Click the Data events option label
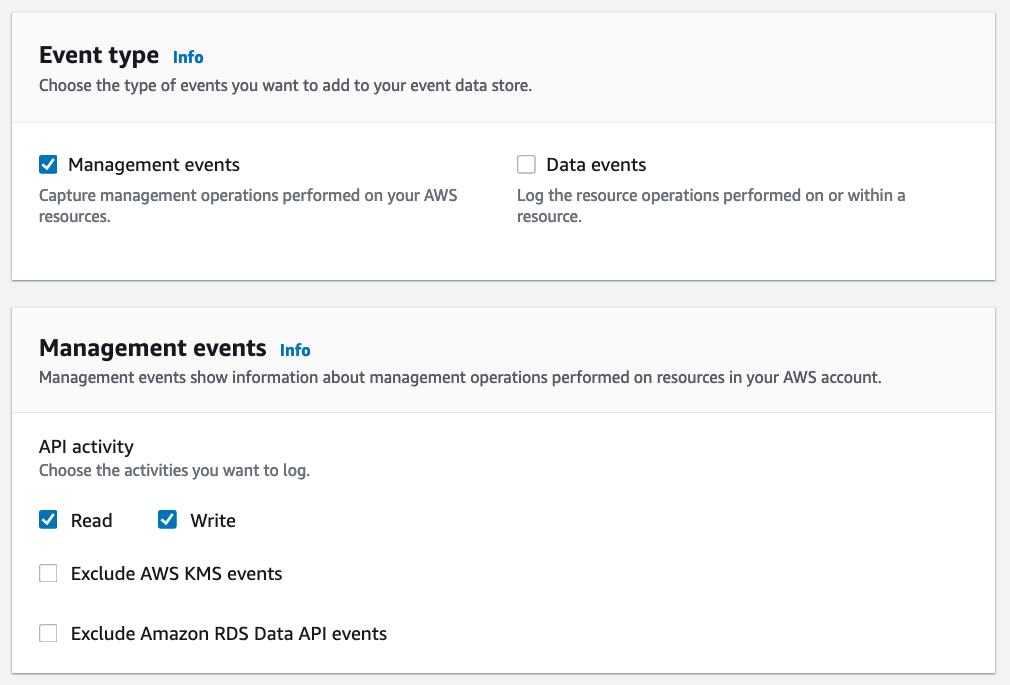This screenshot has width=1010, height=685. pyautogui.click(x=595, y=164)
